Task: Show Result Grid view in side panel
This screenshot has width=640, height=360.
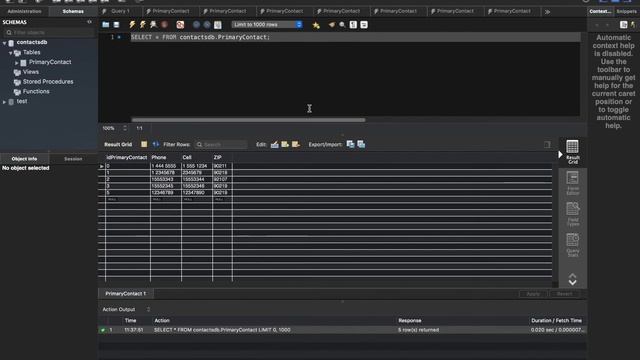Action: (573, 152)
